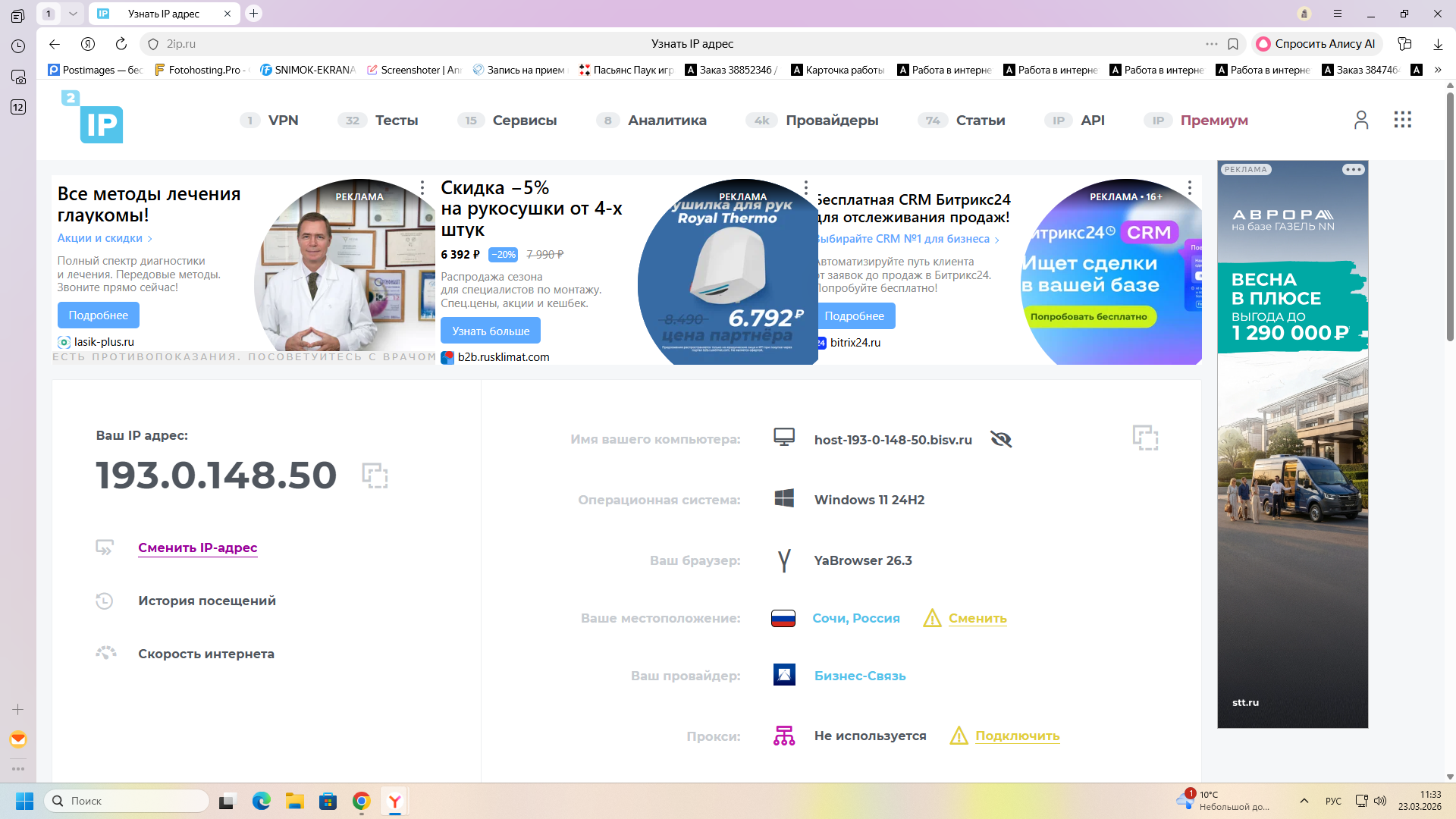Open the Провайдеры navigation item
Screen dimensions: 1456x819
(x=832, y=121)
